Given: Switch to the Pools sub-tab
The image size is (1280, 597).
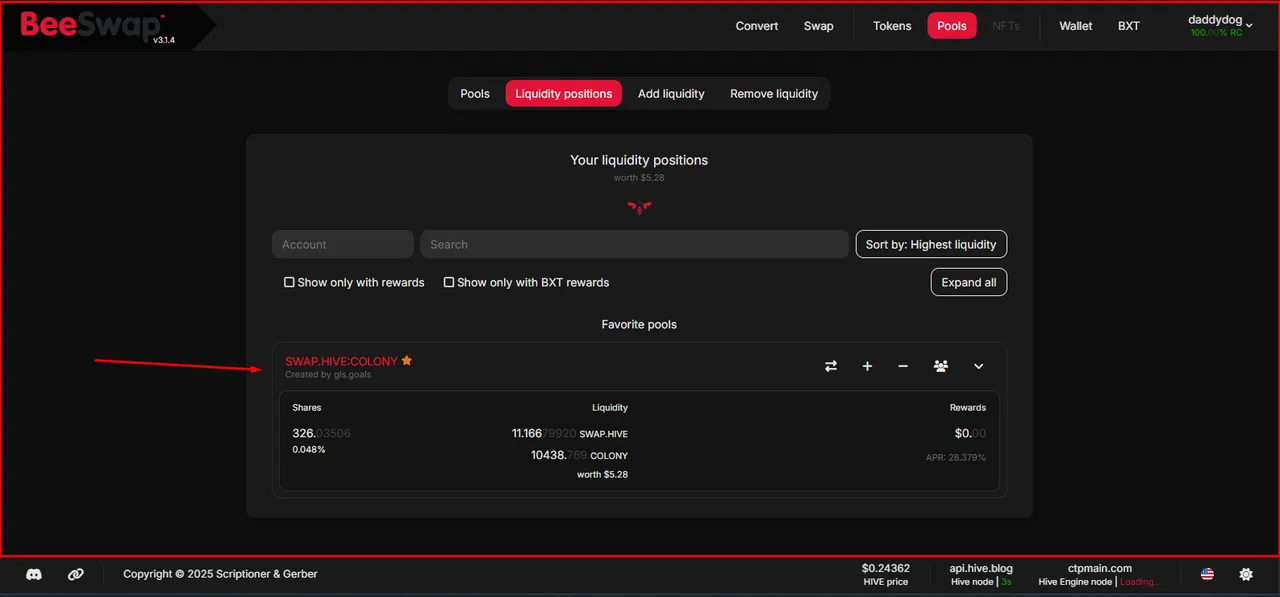Looking at the screenshot, I should [x=475, y=93].
